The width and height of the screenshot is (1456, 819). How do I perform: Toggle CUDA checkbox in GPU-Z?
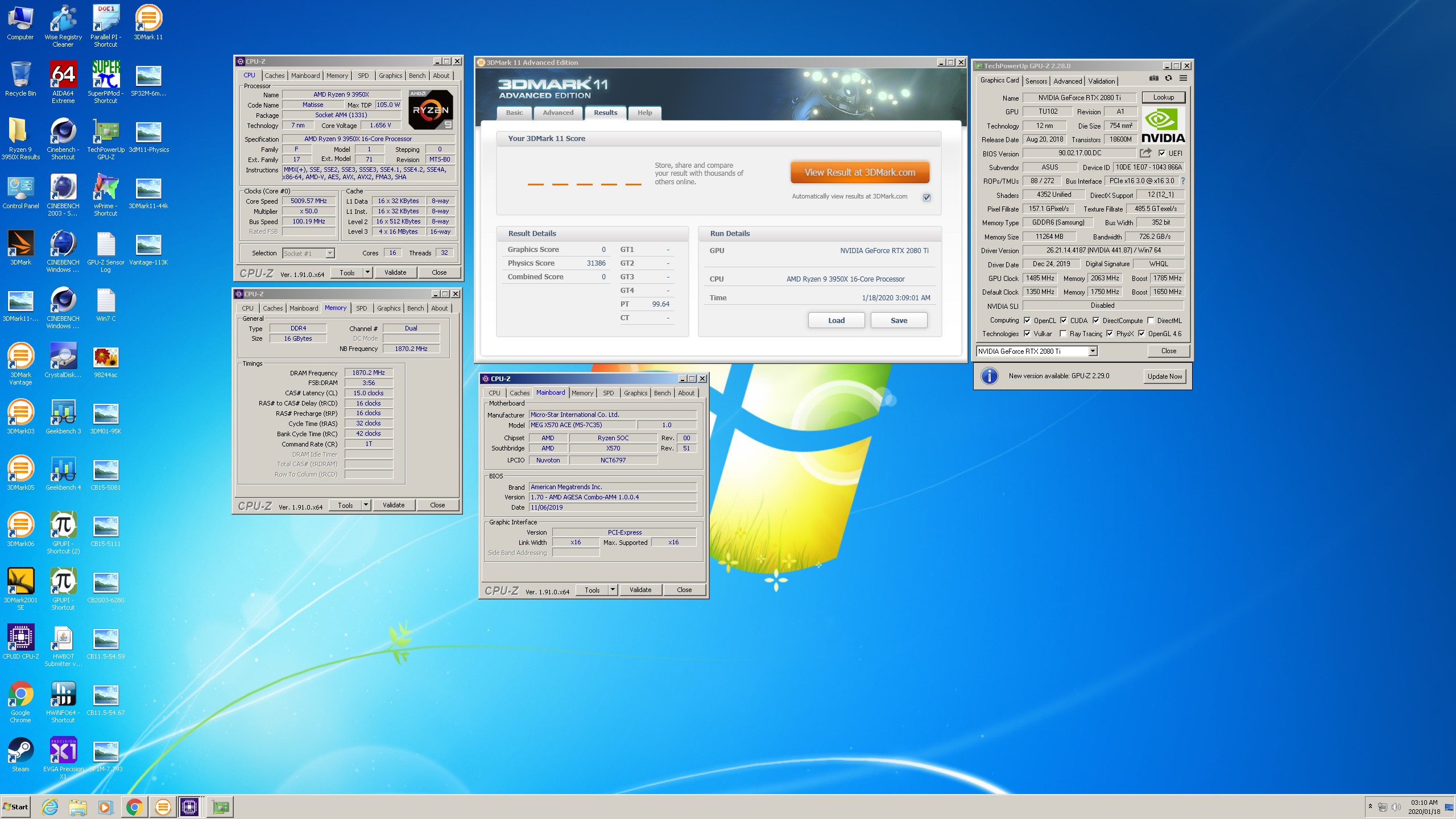click(x=1064, y=320)
